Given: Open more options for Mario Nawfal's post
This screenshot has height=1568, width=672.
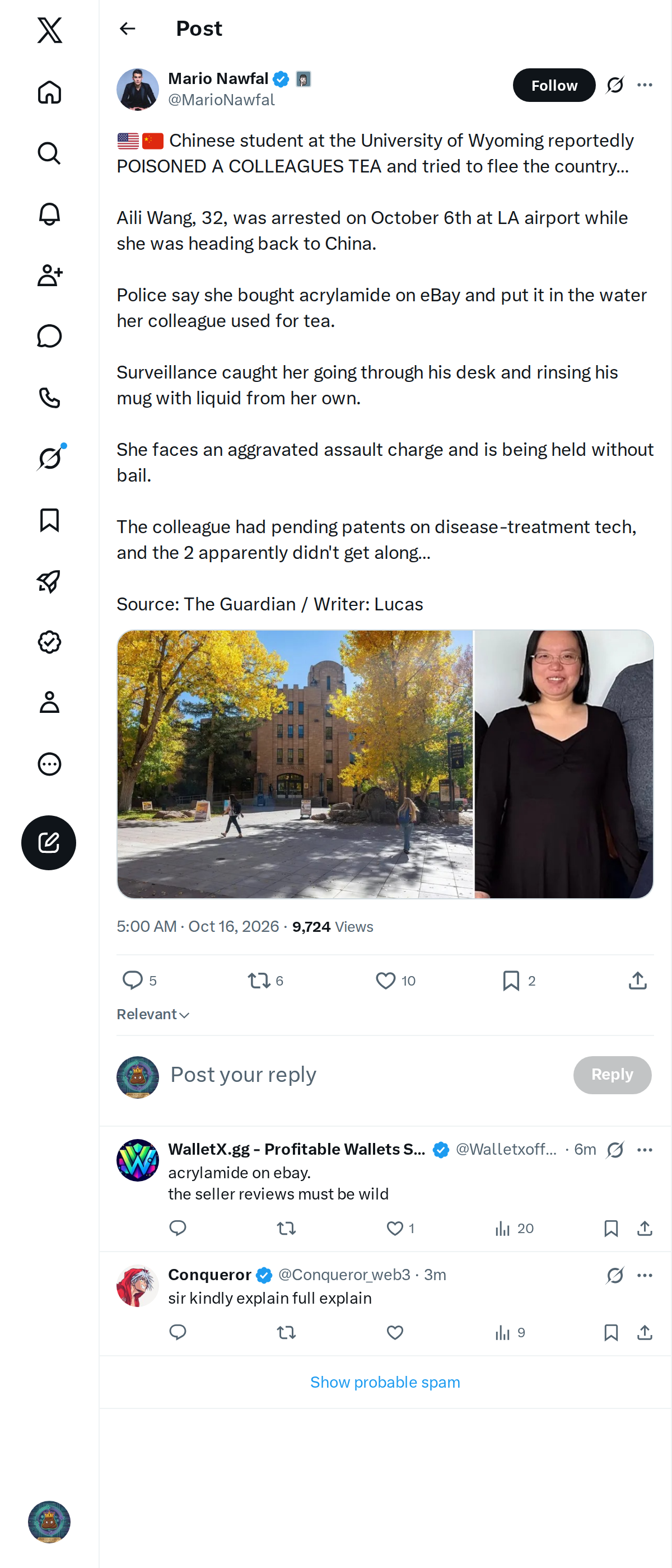Looking at the screenshot, I should tap(645, 85).
